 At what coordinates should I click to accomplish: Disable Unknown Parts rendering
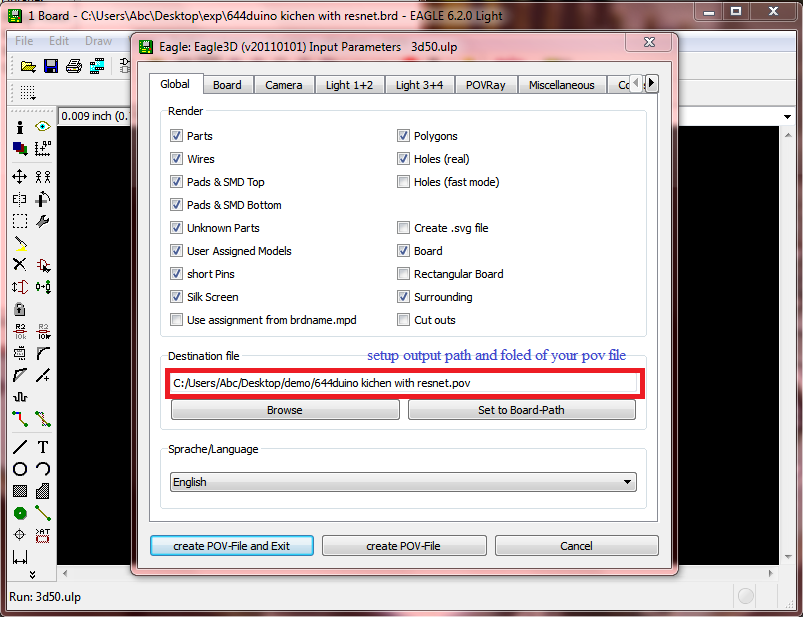point(176,228)
